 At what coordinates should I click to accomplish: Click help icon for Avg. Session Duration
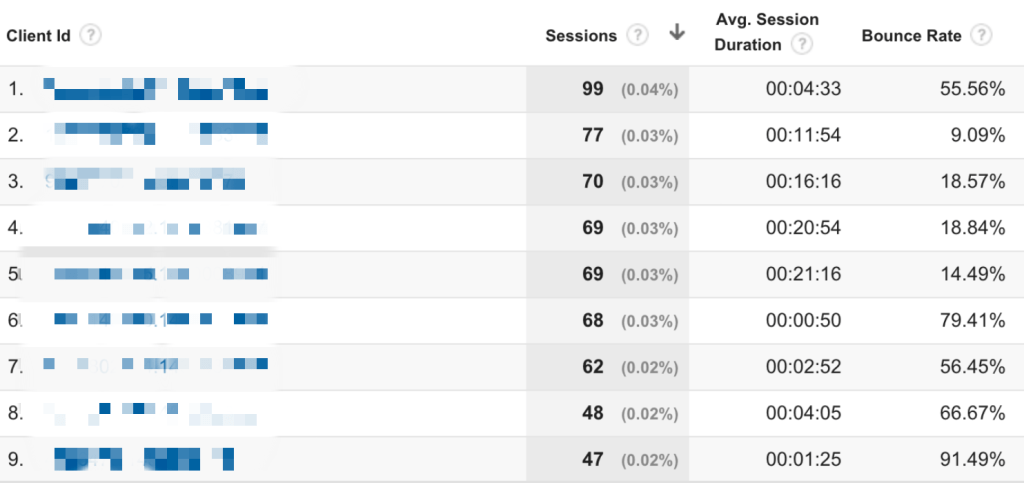coord(800,45)
